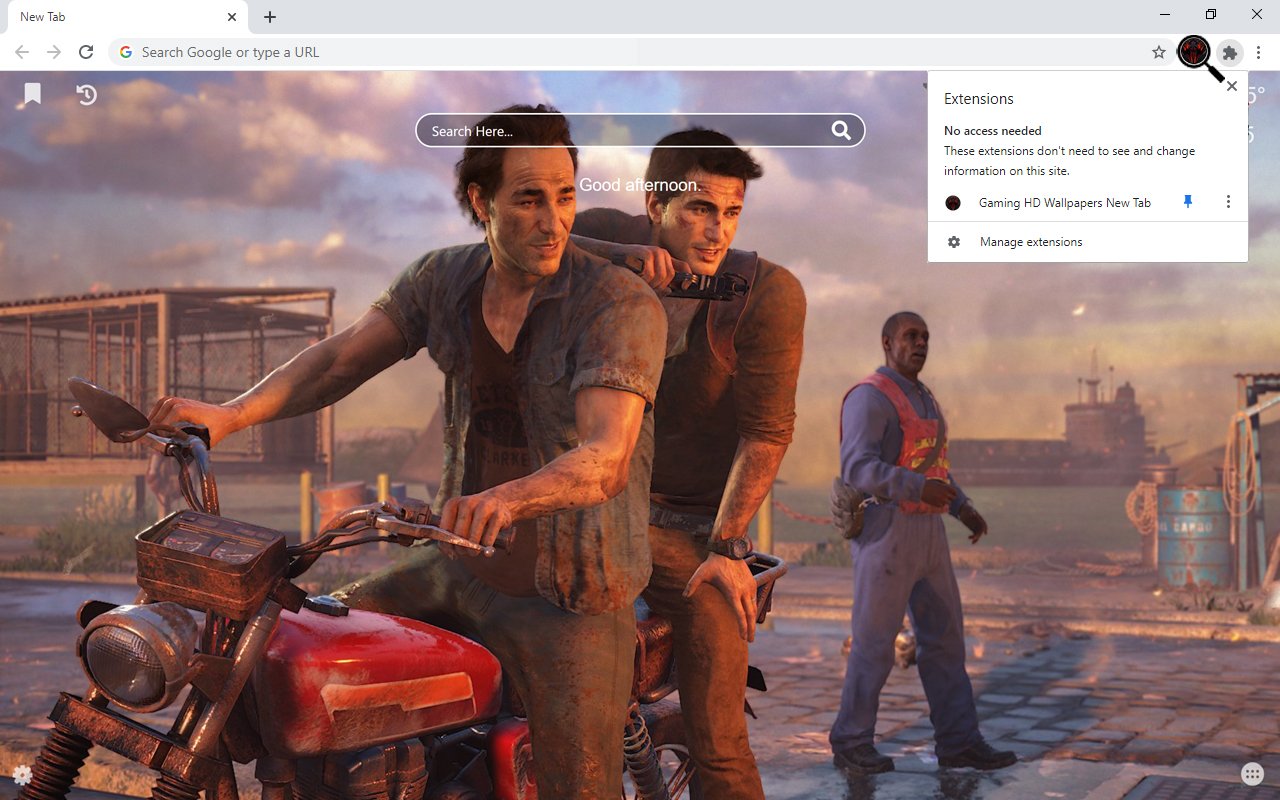Click the Extensions popup heading
Screen dimensions: 1280x800
pyautogui.click(x=979, y=99)
